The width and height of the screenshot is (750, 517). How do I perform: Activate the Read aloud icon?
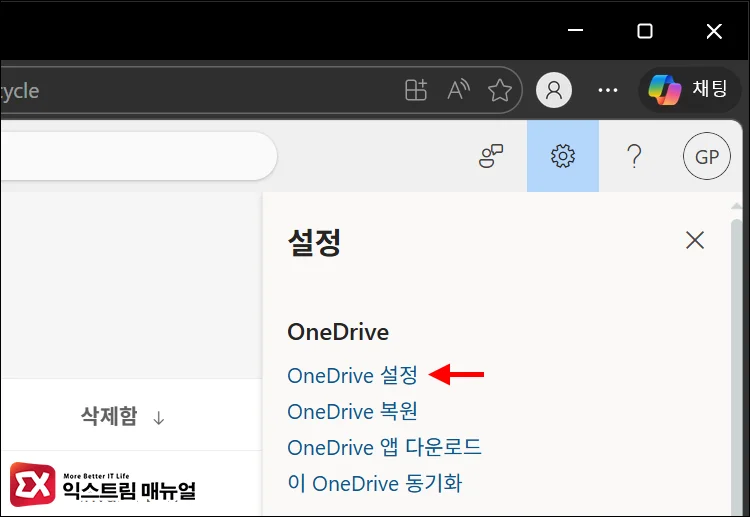(x=458, y=90)
